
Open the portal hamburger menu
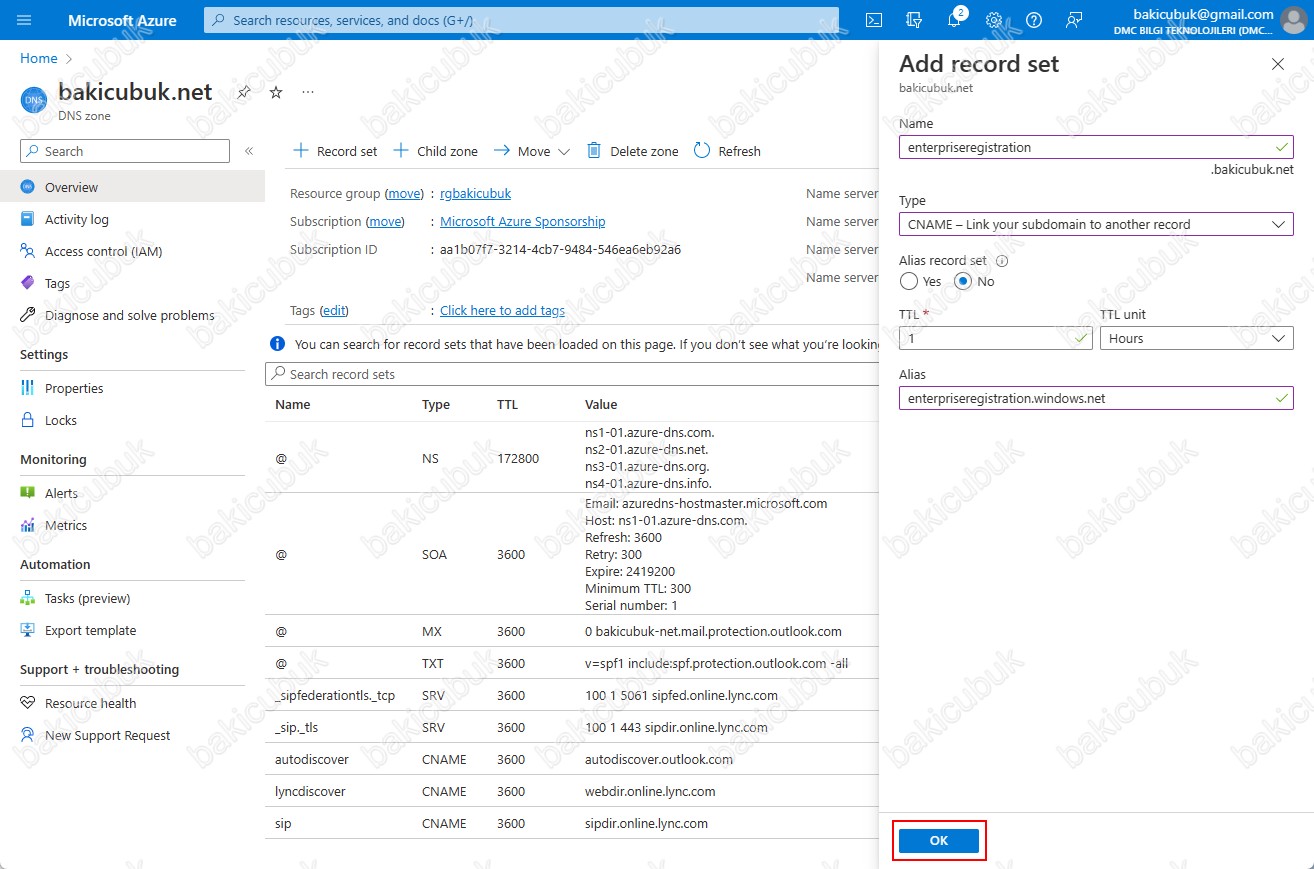pos(25,20)
